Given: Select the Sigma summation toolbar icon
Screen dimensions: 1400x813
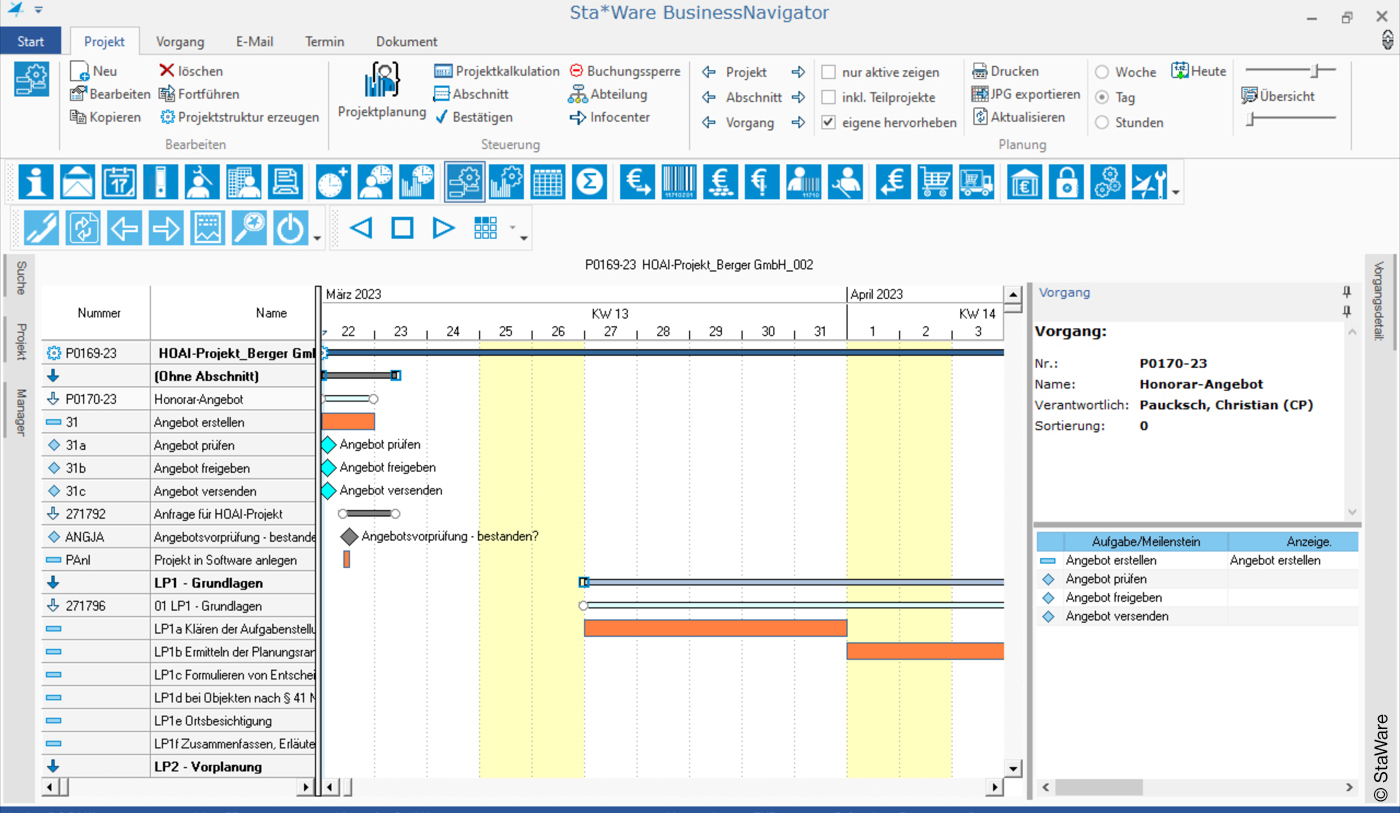Looking at the screenshot, I should [x=591, y=181].
